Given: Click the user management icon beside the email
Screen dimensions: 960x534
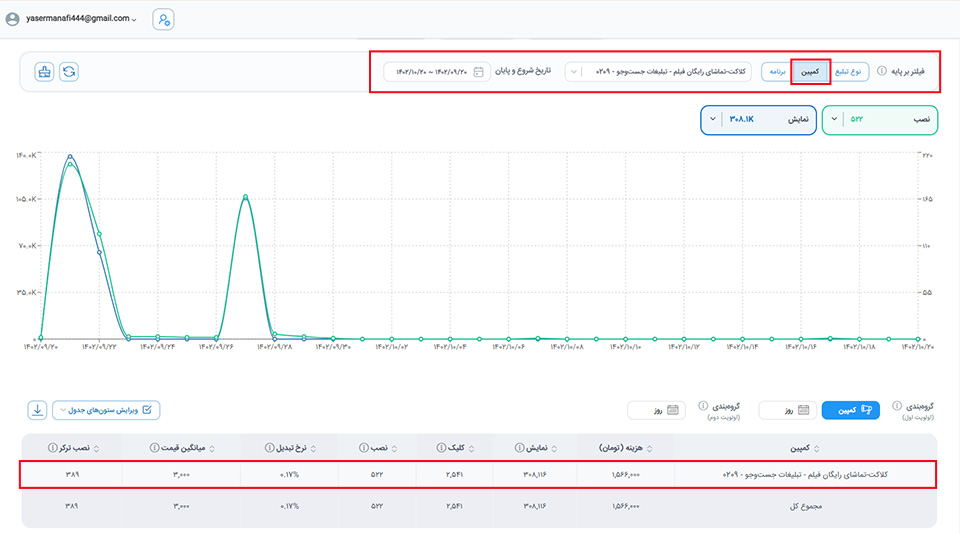Looking at the screenshot, I should (163, 19).
